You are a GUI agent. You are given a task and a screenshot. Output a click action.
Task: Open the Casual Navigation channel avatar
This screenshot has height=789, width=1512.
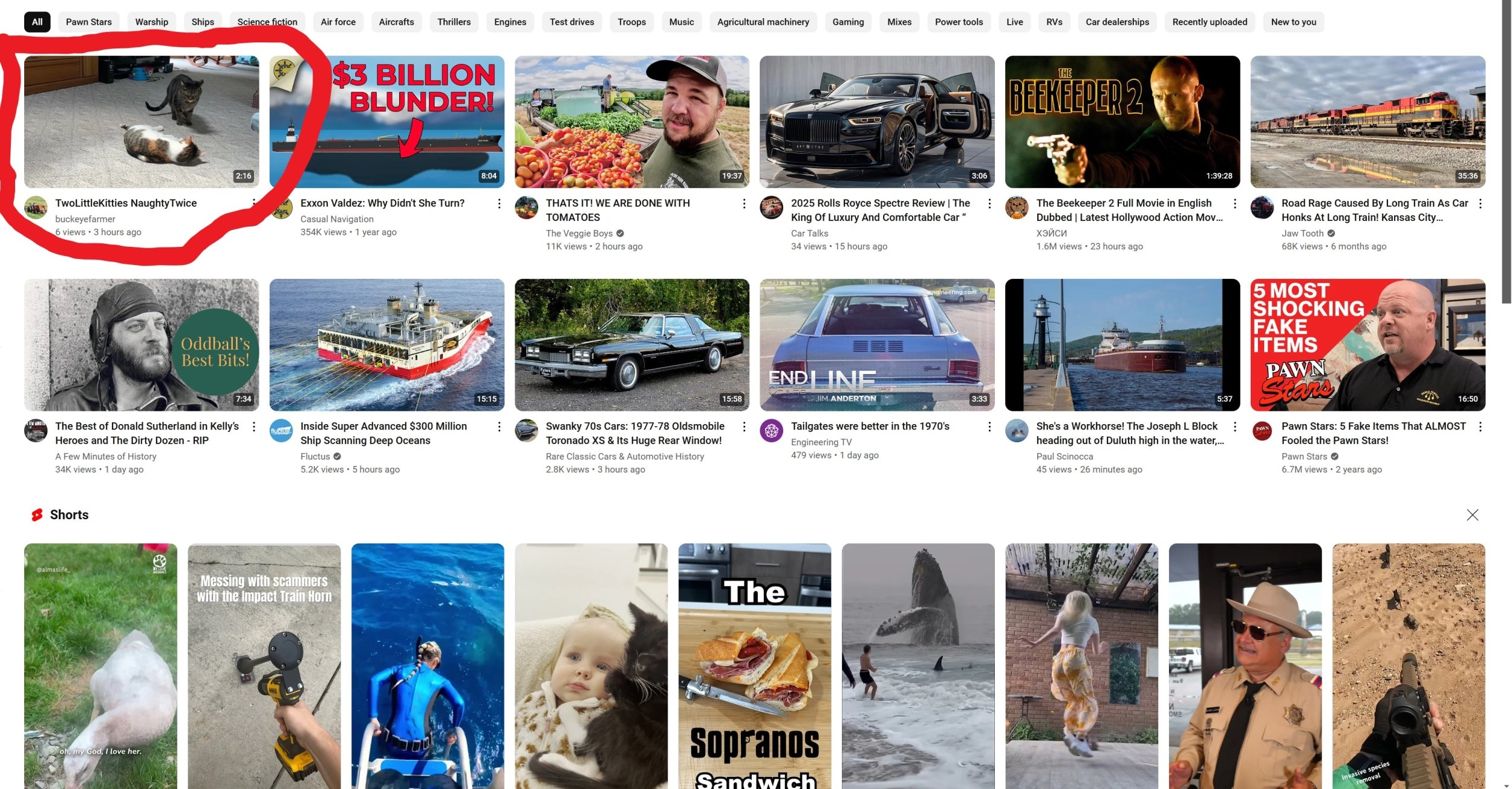click(282, 208)
